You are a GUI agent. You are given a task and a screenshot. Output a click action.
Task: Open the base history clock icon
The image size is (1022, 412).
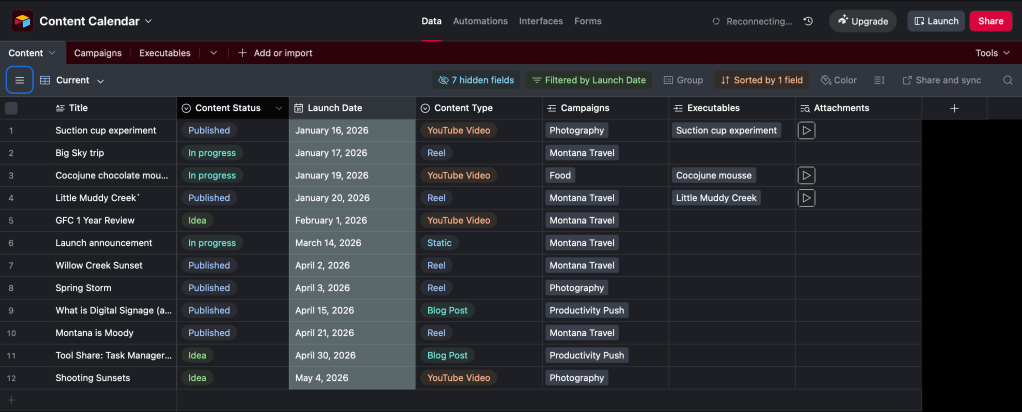coord(808,21)
